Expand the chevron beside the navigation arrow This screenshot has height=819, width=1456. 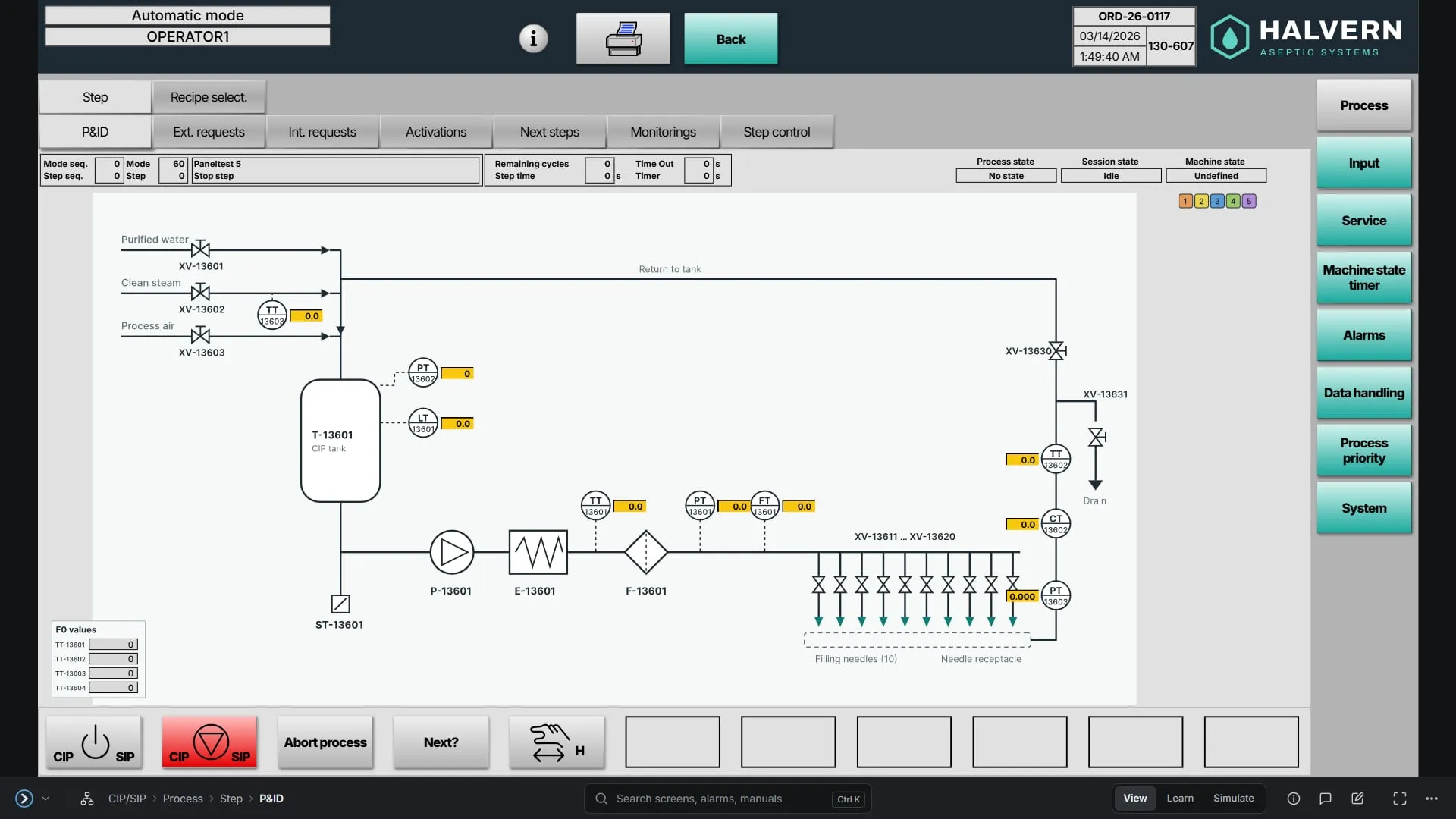coord(45,799)
